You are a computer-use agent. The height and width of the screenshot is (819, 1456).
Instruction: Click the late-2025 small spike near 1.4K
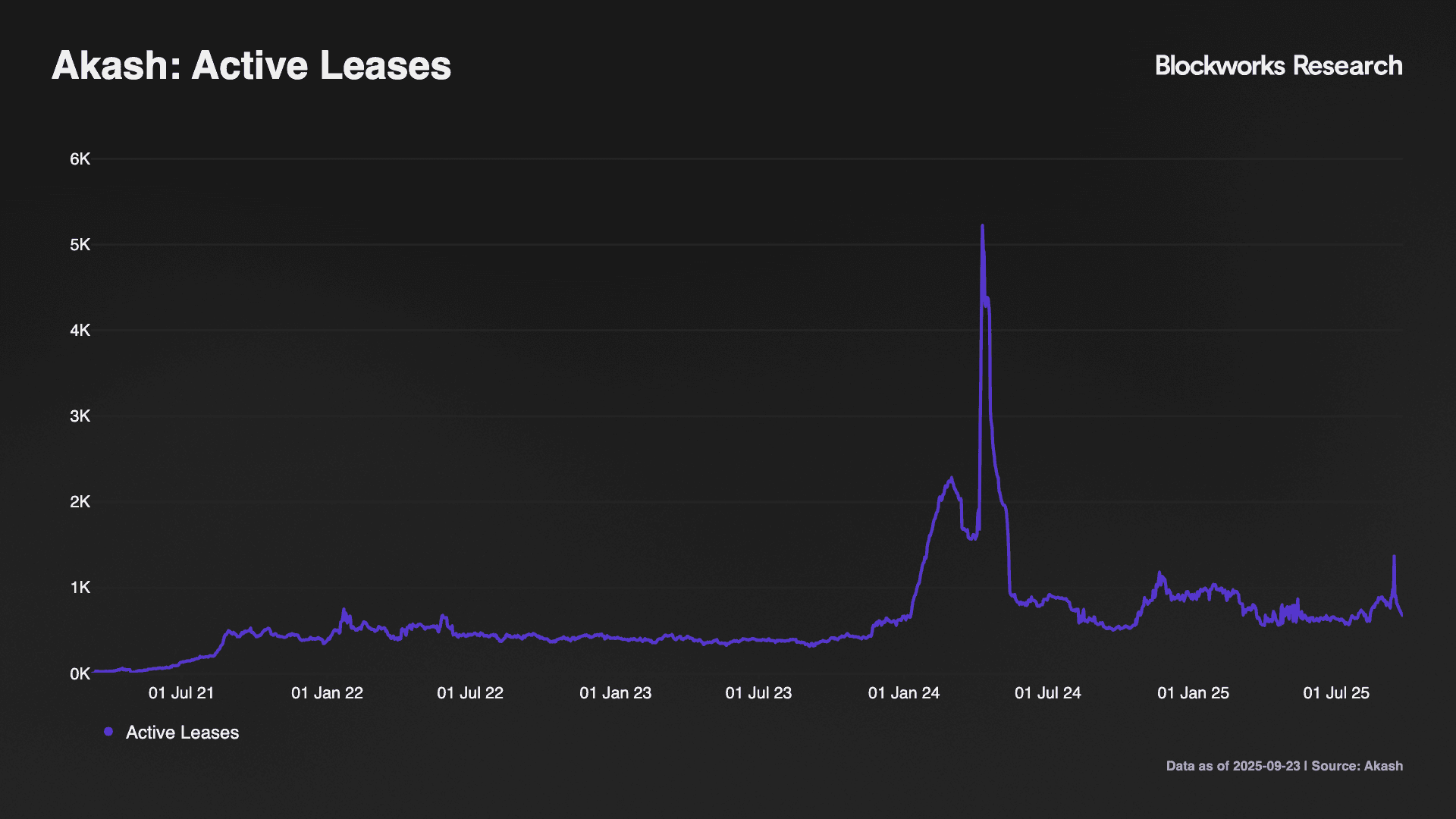pyautogui.click(x=1394, y=557)
